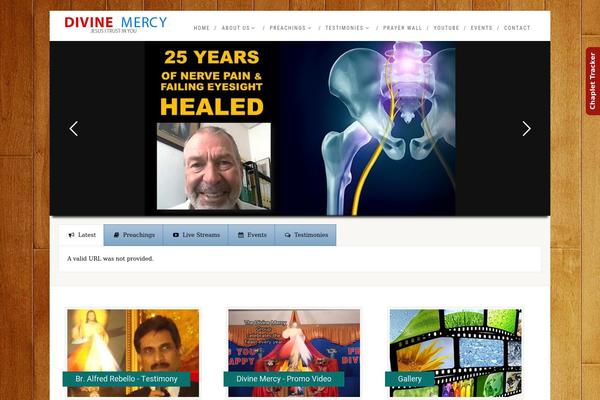Click the 'A valid URL was not provided.' text
Screen dimensions: 600x400
pos(110,259)
